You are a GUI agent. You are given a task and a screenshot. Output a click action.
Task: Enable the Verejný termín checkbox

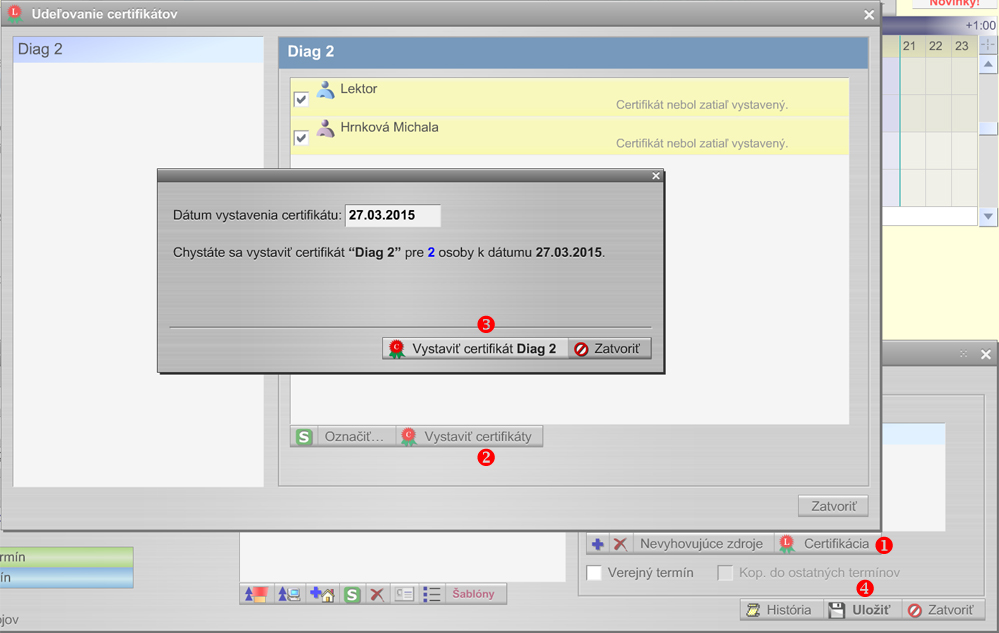(x=594, y=573)
